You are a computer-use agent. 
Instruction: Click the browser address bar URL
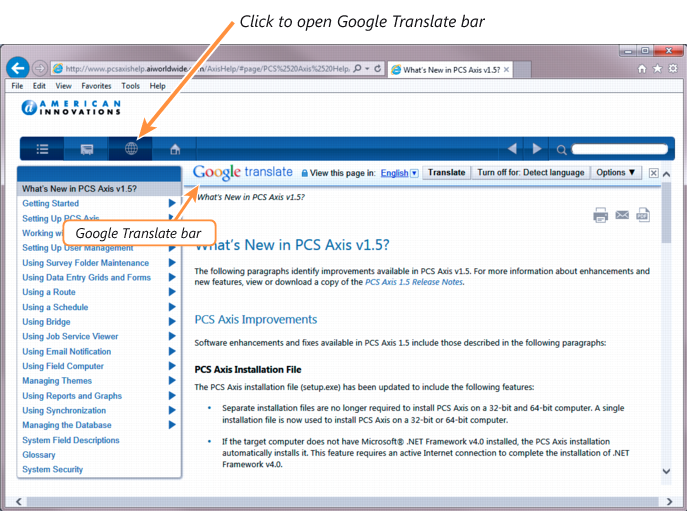pyautogui.click(x=207, y=69)
